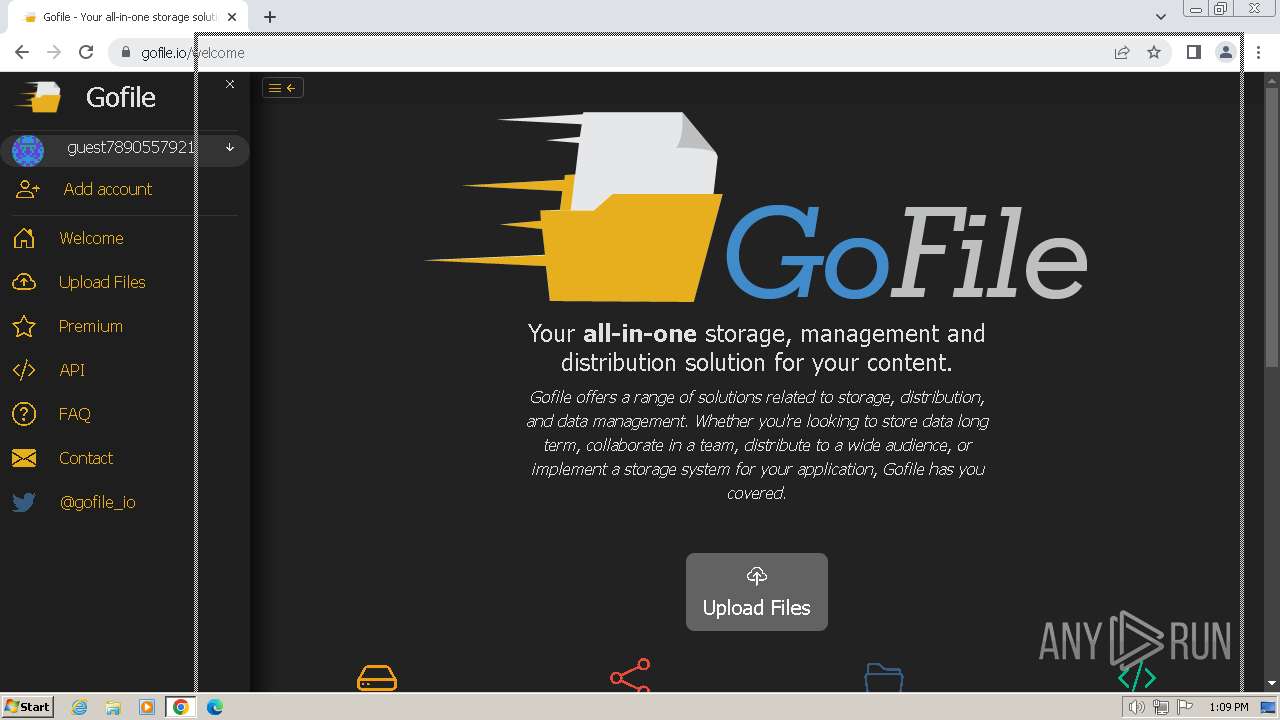Click the network tray icon

1161,707
